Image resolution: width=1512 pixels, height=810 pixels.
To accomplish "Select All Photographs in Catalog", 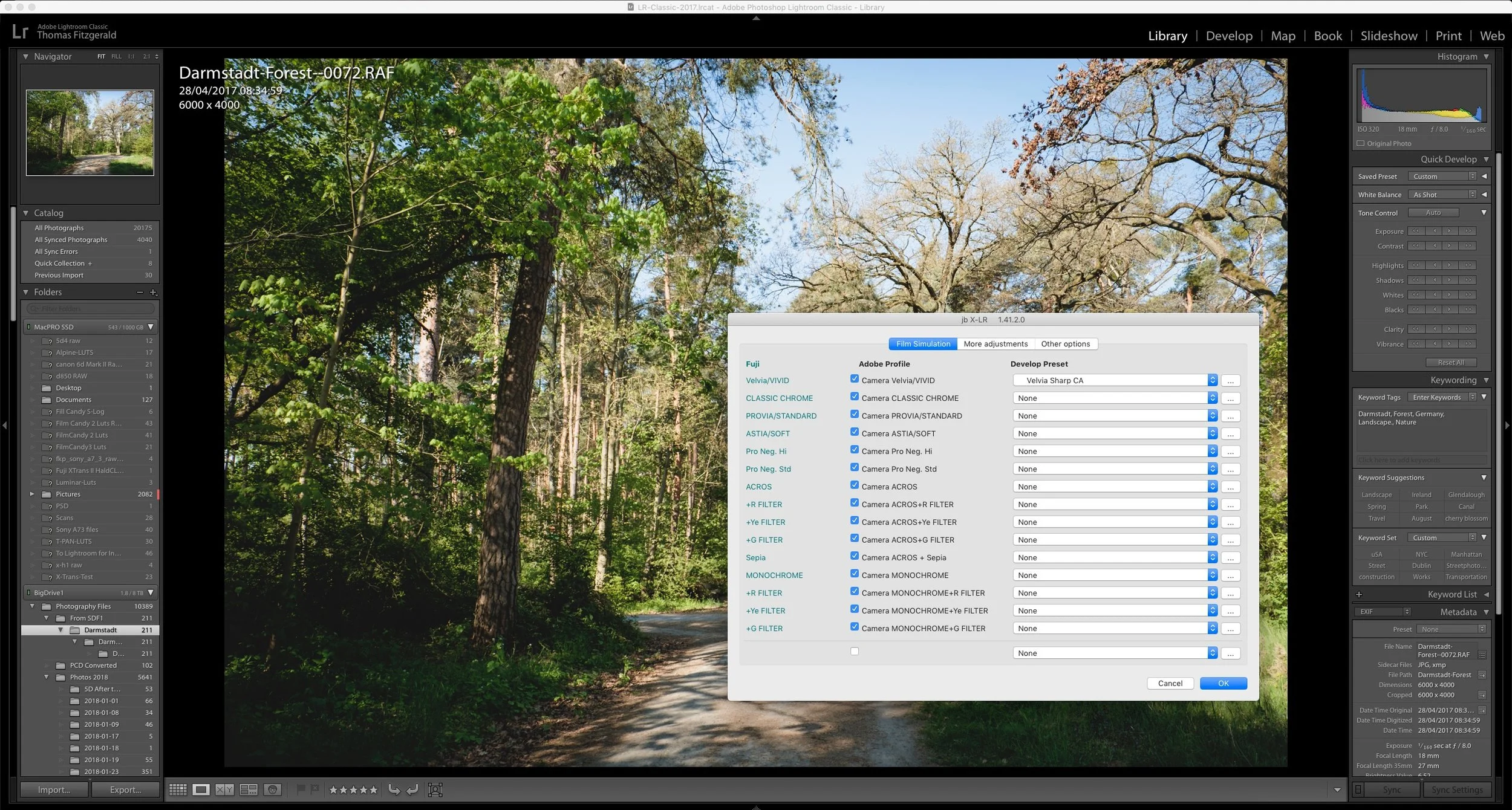I will pos(90,228).
